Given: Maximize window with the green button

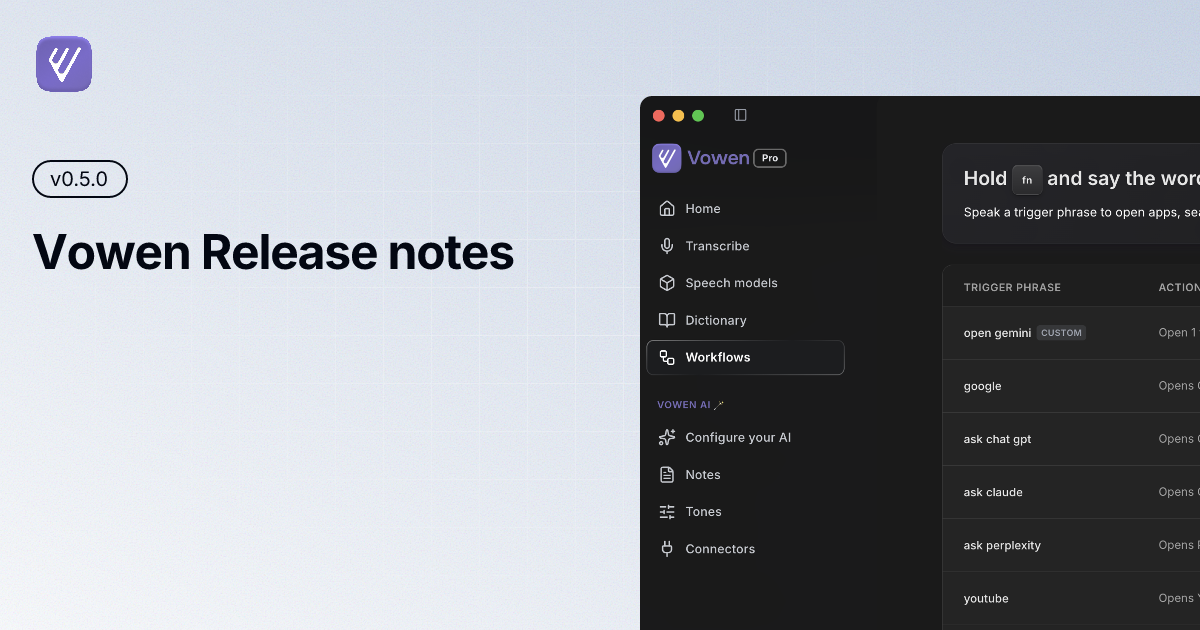Looking at the screenshot, I should click(x=698, y=116).
